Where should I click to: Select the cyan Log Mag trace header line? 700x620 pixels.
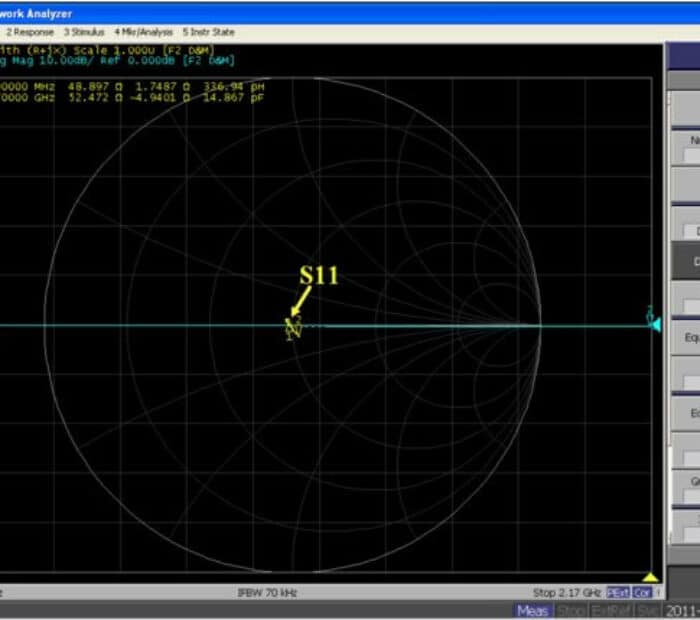pos(117,60)
